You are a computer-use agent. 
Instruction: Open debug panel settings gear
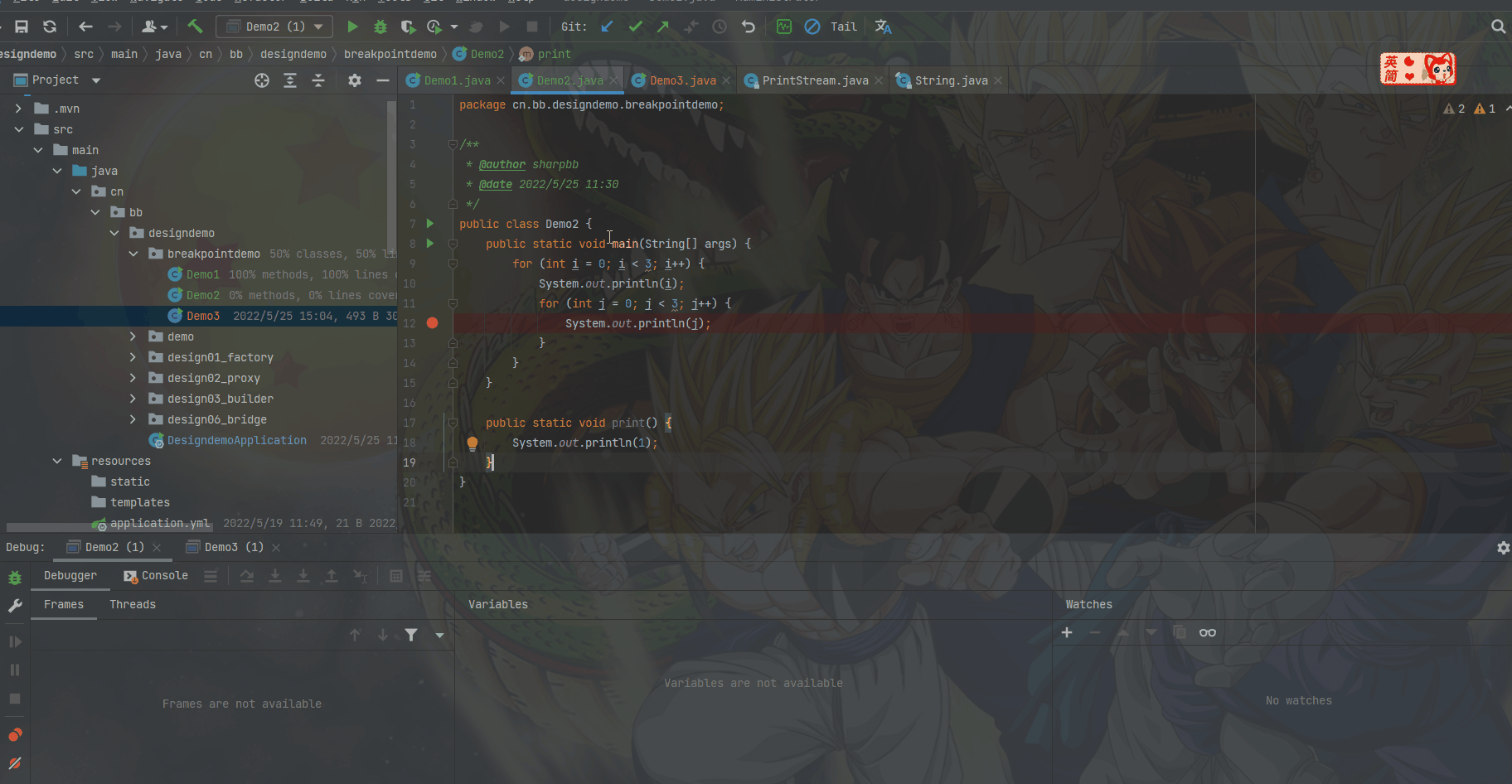click(1503, 548)
